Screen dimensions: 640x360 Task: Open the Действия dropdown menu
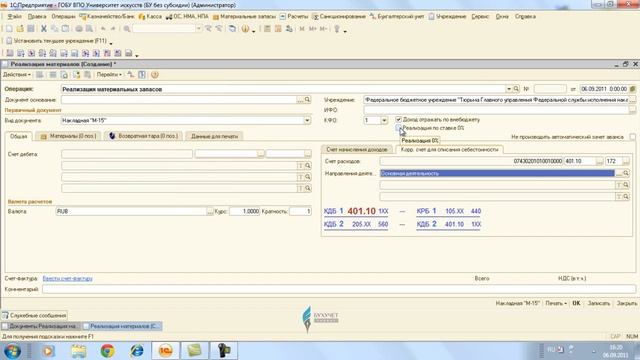(x=17, y=75)
